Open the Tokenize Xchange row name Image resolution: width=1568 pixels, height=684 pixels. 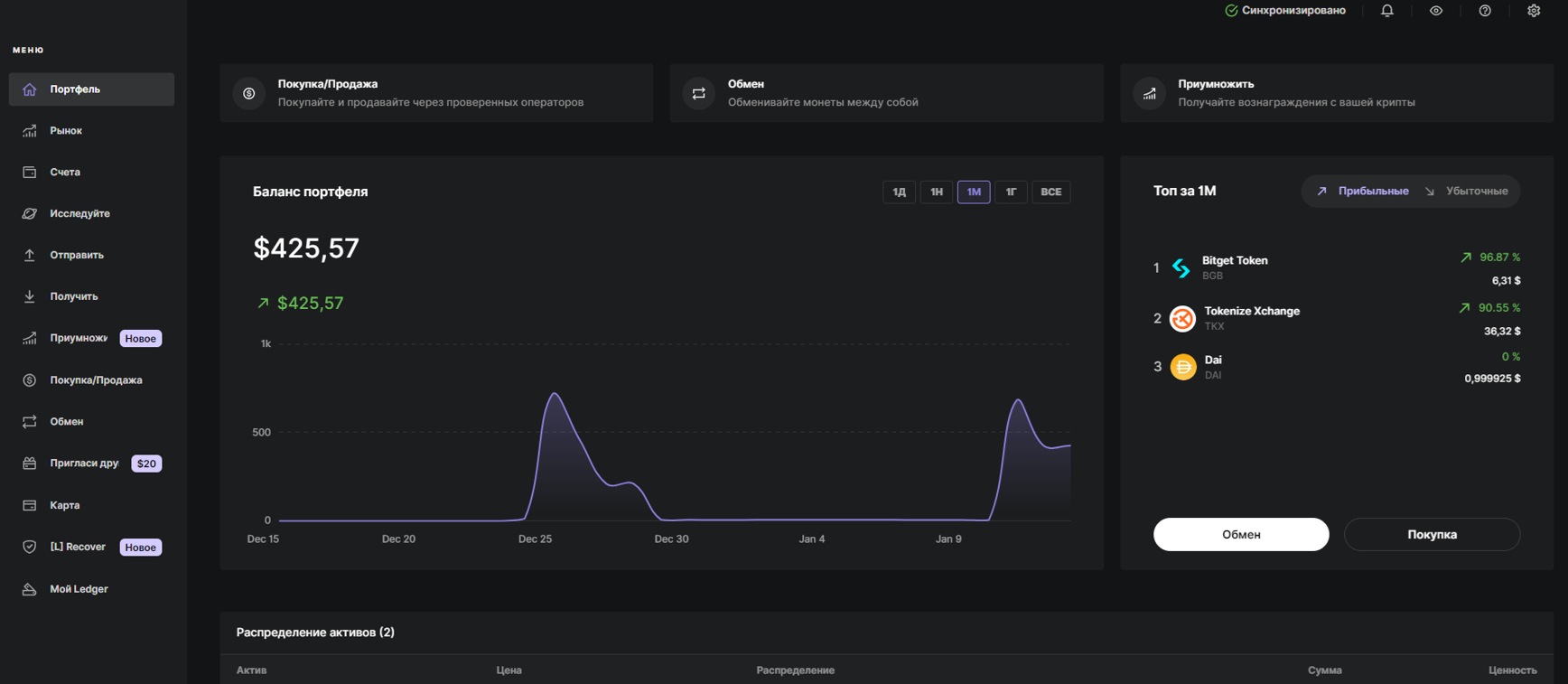[x=1252, y=311]
